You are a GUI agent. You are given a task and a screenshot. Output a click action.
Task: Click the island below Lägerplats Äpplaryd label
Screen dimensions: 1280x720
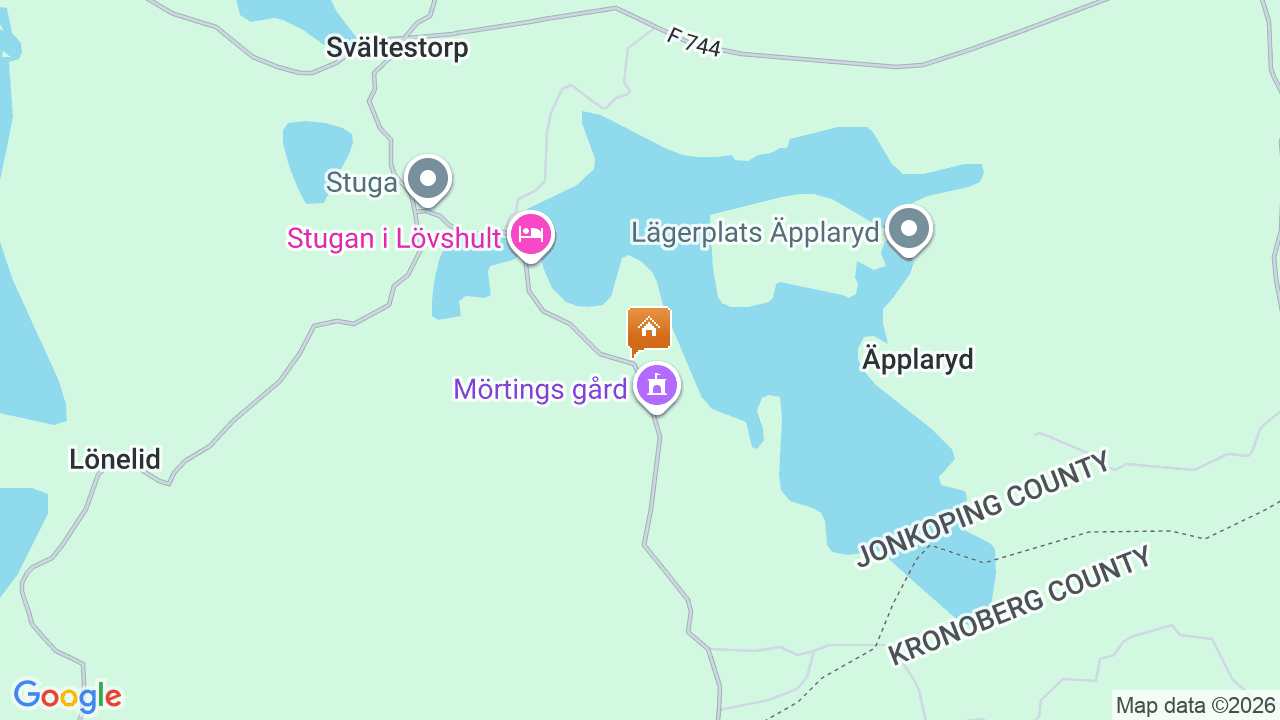click(785, 272)
